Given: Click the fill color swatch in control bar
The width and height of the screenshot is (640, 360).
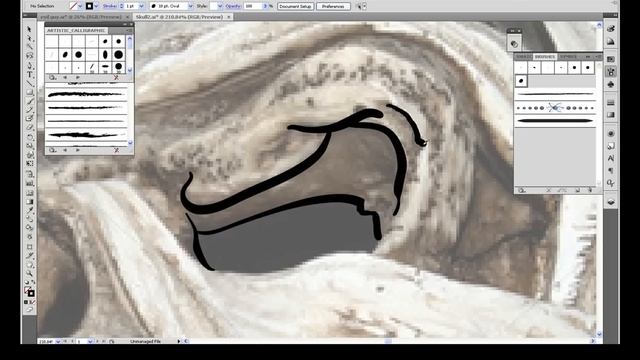Looking at the screenshot, I should click(73, 6).
